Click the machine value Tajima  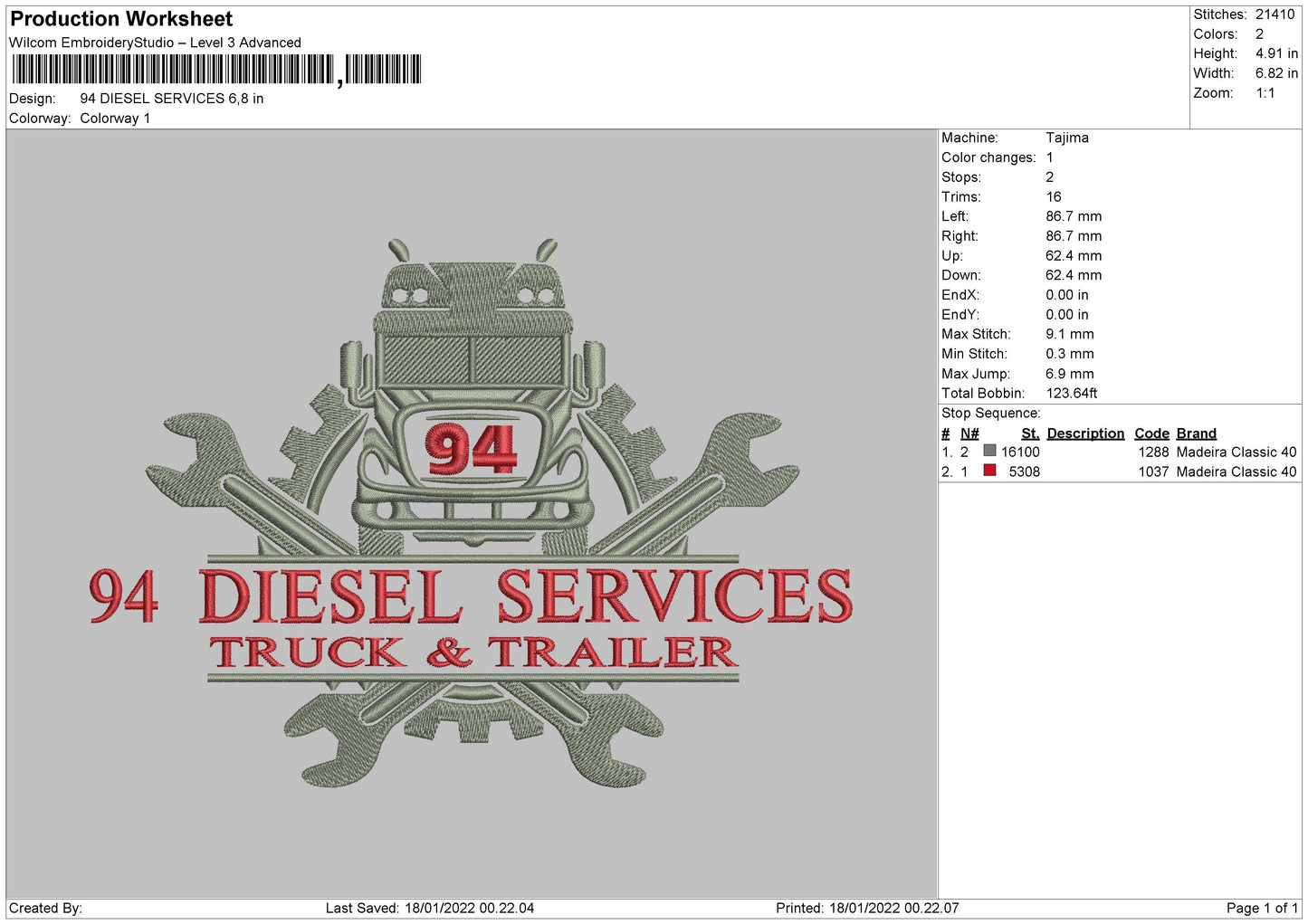tap(1067, 138)
